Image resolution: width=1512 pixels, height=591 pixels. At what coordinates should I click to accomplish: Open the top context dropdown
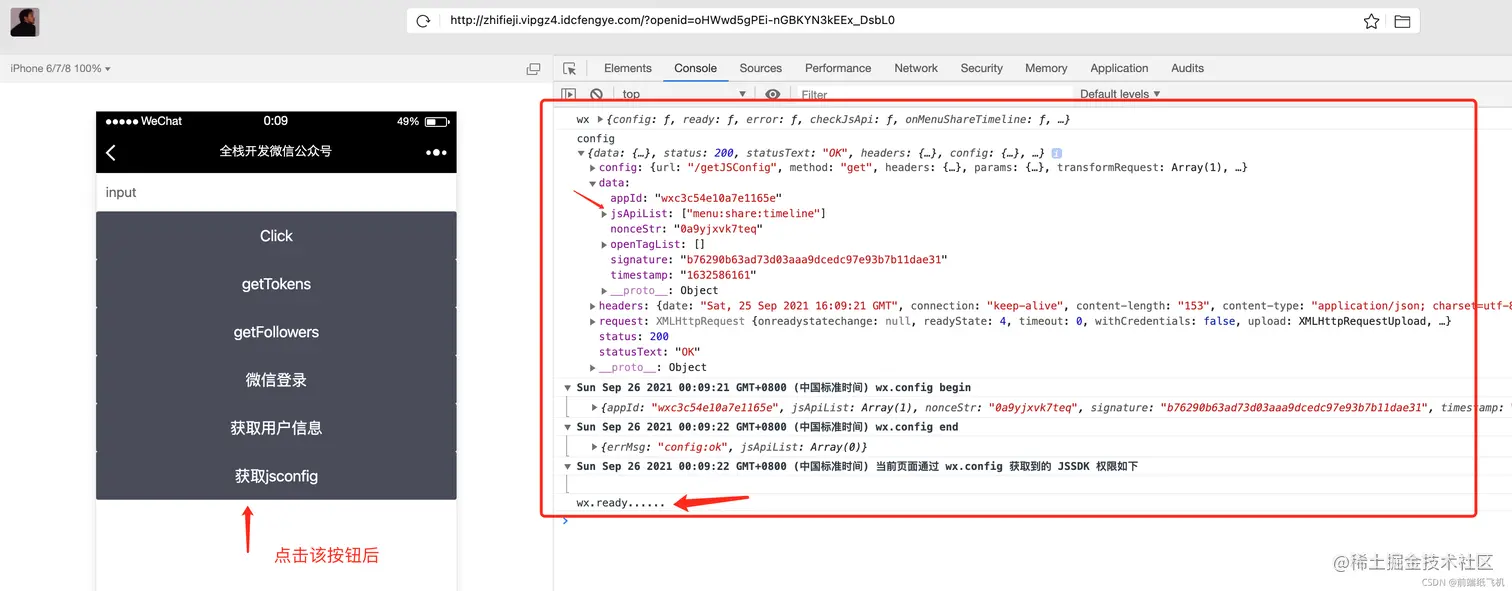[x=684, y=94]
